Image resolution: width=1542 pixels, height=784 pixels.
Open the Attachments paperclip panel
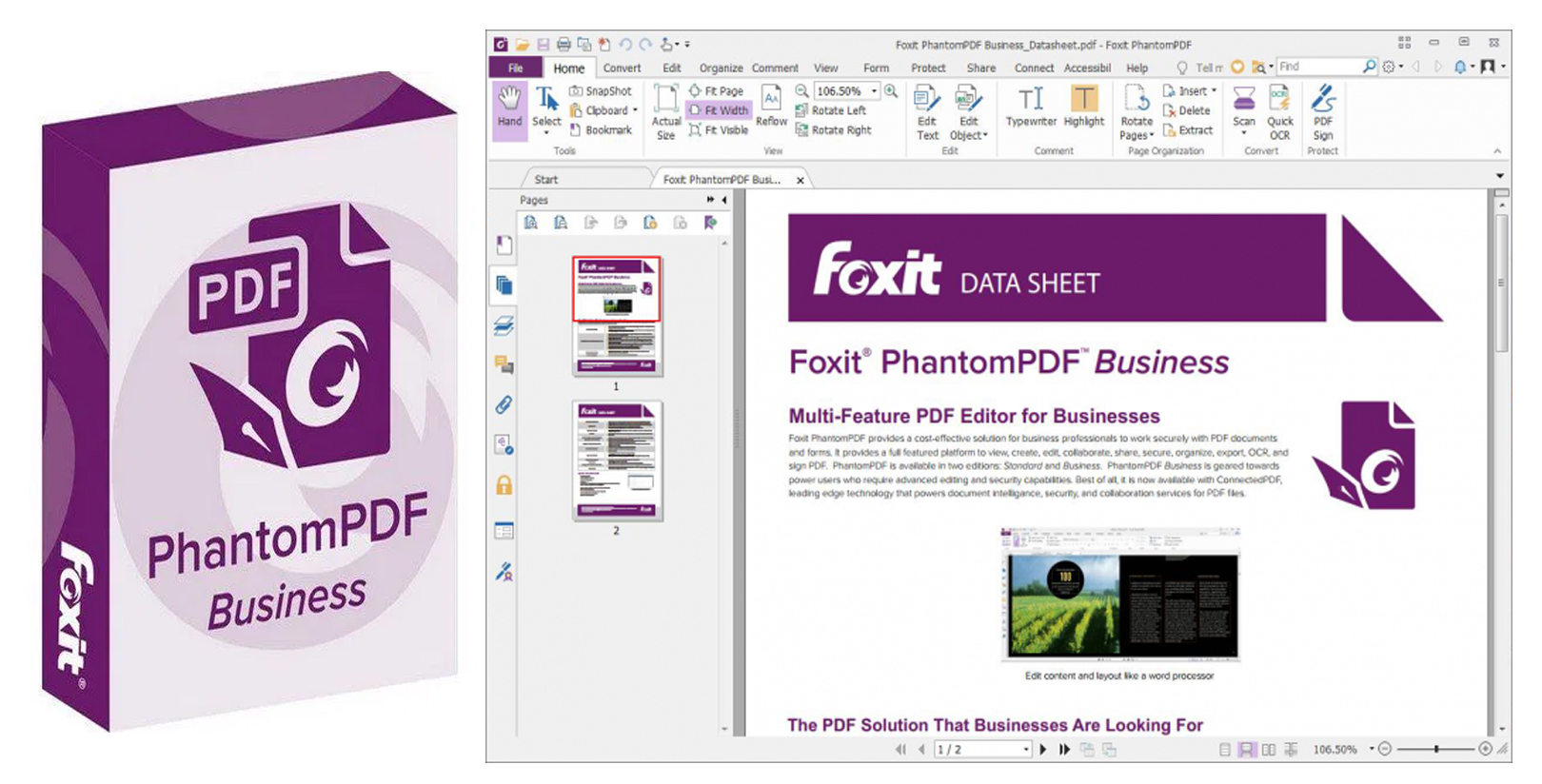tap(504, 405)
